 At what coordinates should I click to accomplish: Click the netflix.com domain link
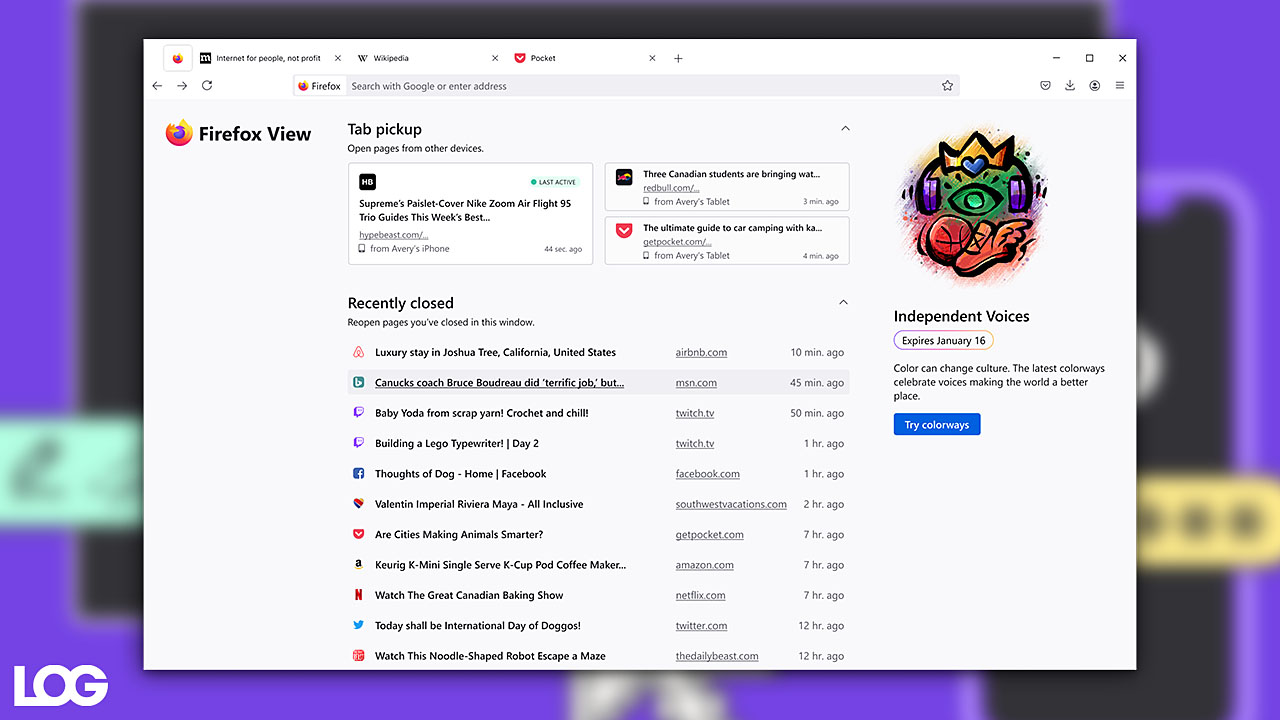[700, 595]
